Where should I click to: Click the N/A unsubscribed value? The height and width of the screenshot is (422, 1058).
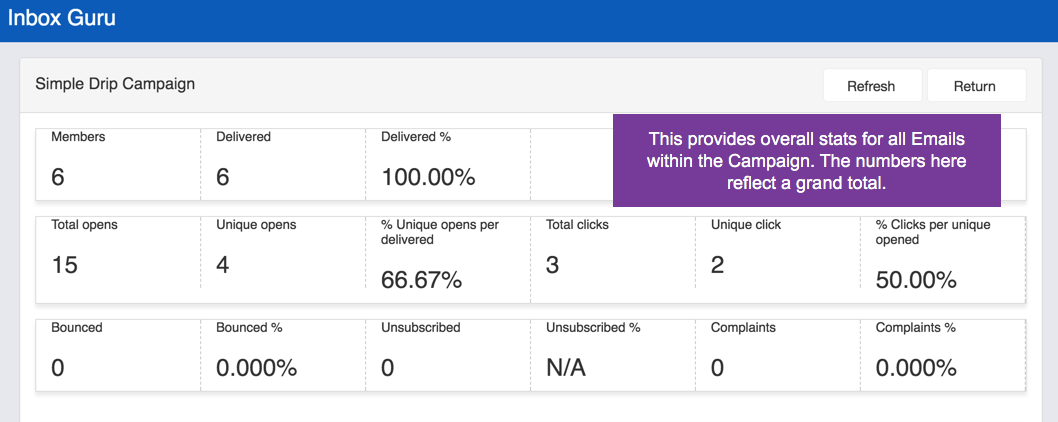[566, 368]
